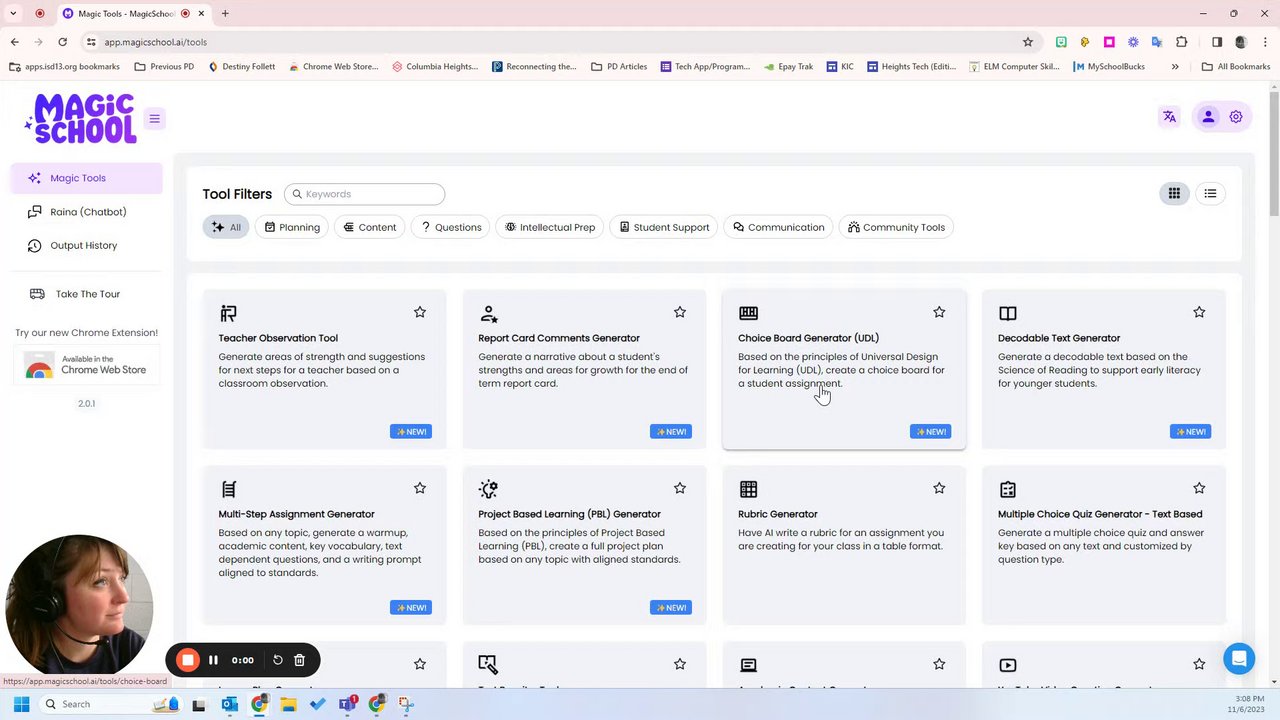Open a new Chrome tab
The image size is (1280, 720).
point(225,13)
